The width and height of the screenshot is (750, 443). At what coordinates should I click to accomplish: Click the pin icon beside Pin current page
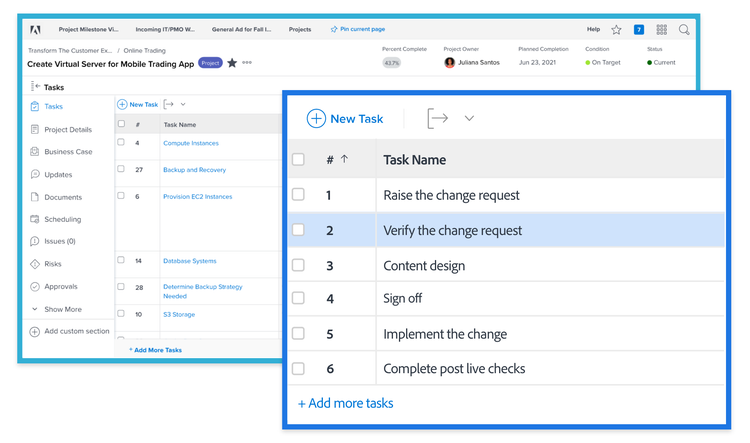tap(333, 29)
